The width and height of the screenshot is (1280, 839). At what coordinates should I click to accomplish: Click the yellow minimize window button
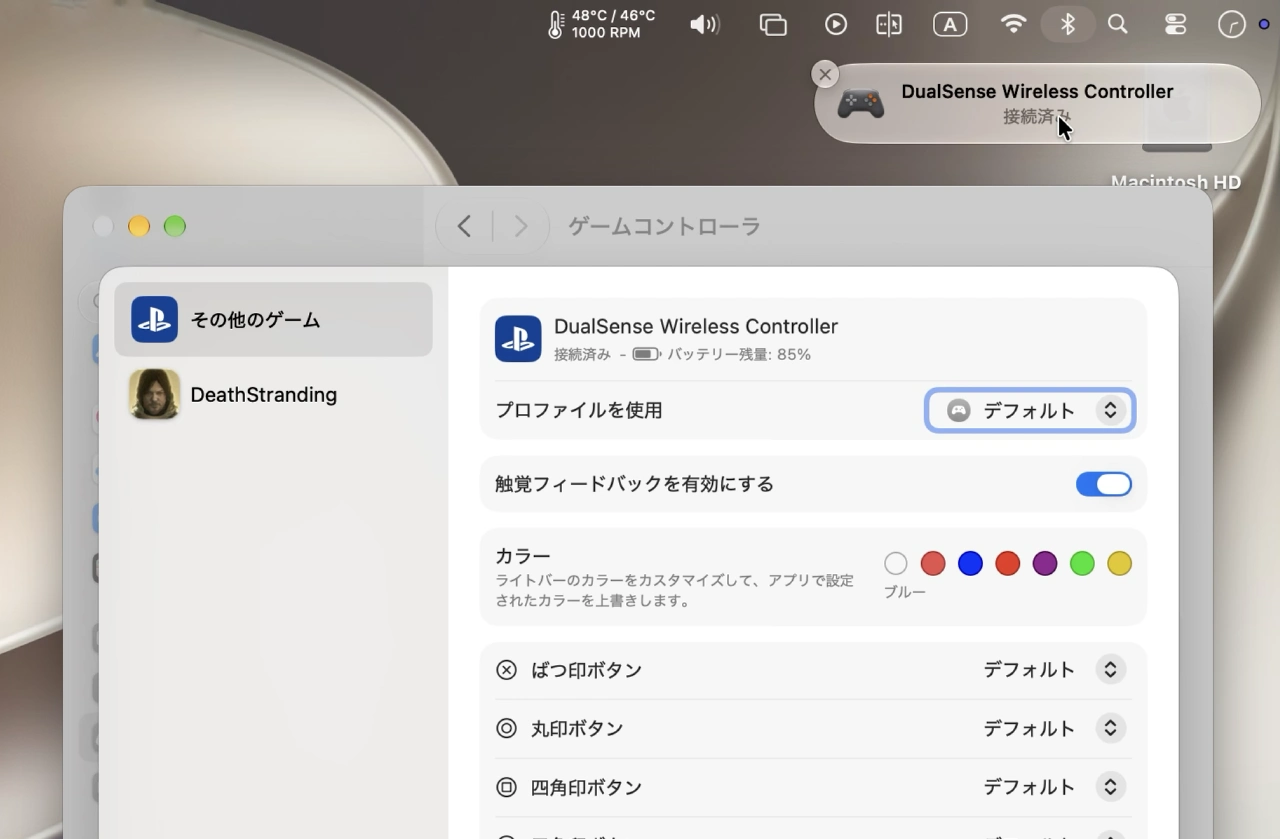pos(139,226)
